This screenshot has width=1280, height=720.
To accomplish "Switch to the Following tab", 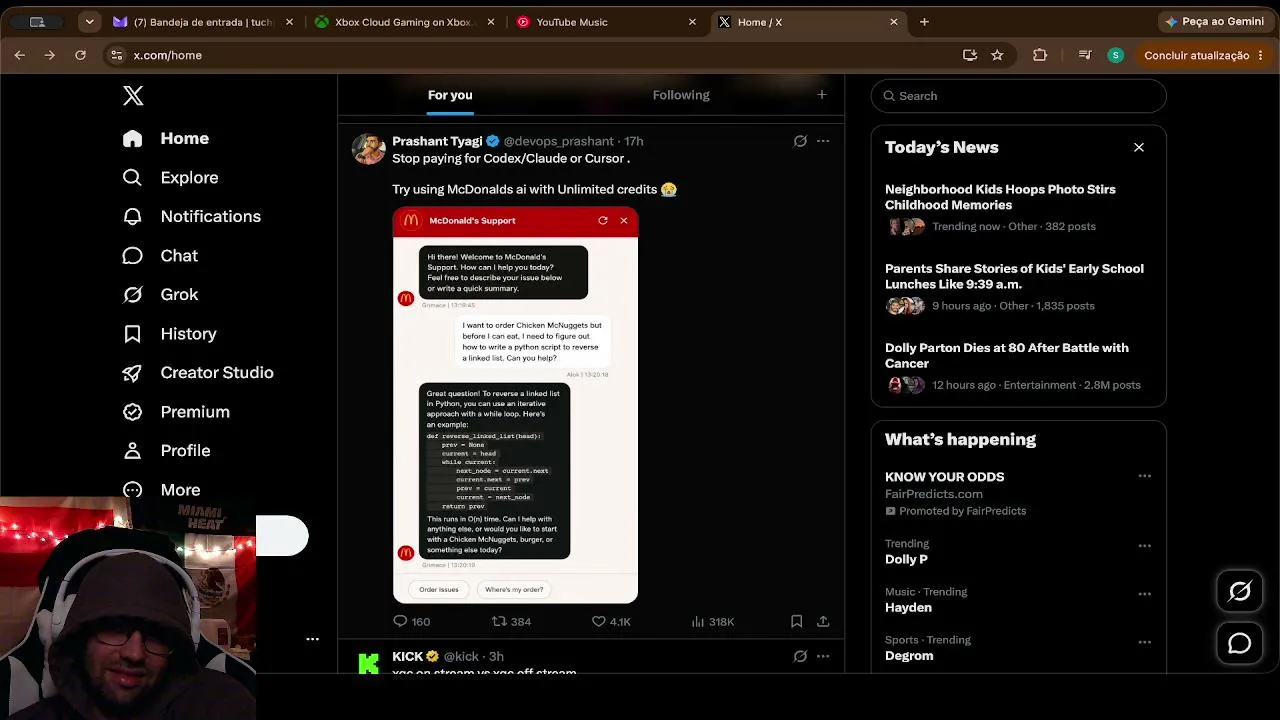I will 681,95.
